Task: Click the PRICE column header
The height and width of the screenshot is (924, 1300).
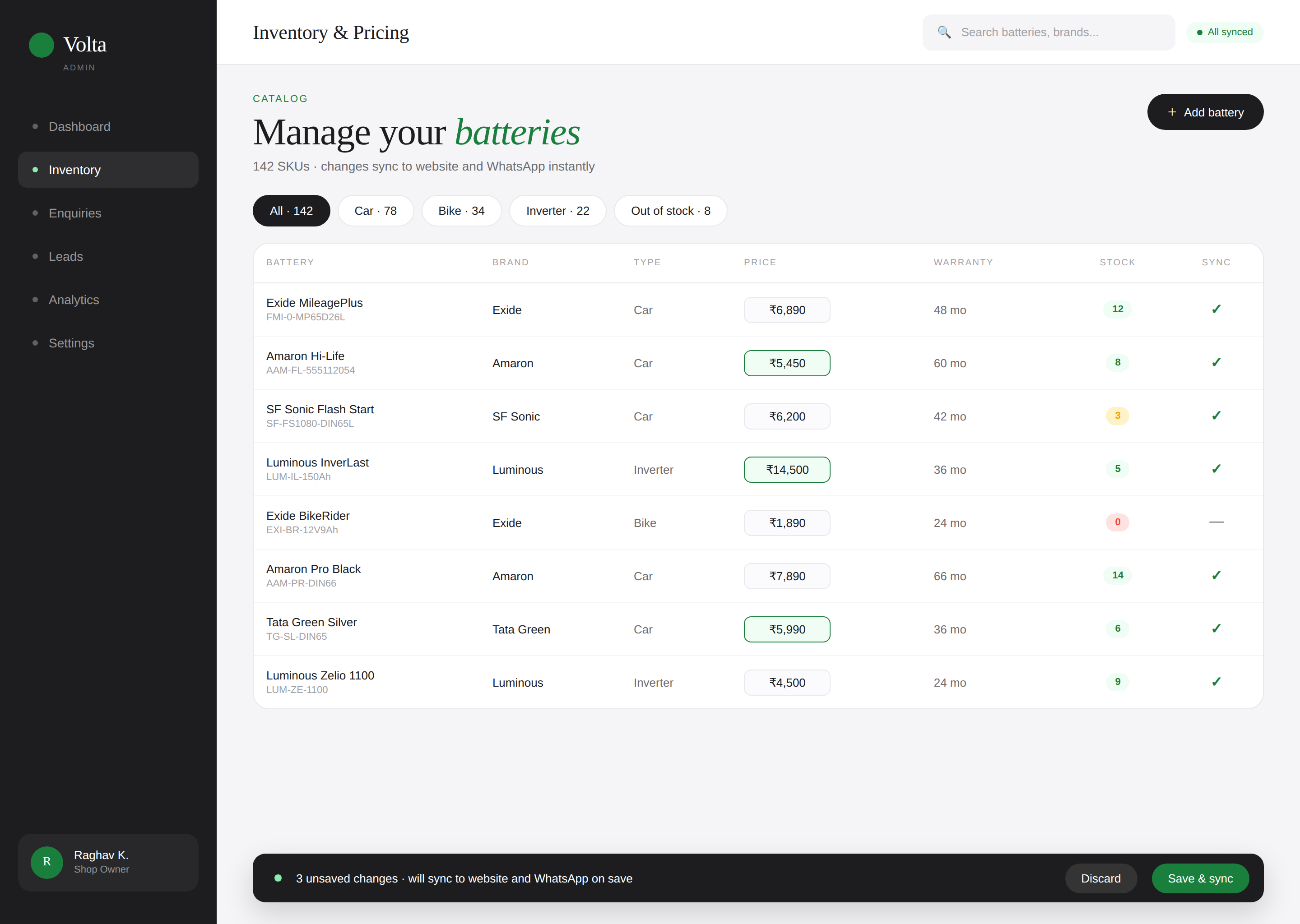Action: pos(760,262)
